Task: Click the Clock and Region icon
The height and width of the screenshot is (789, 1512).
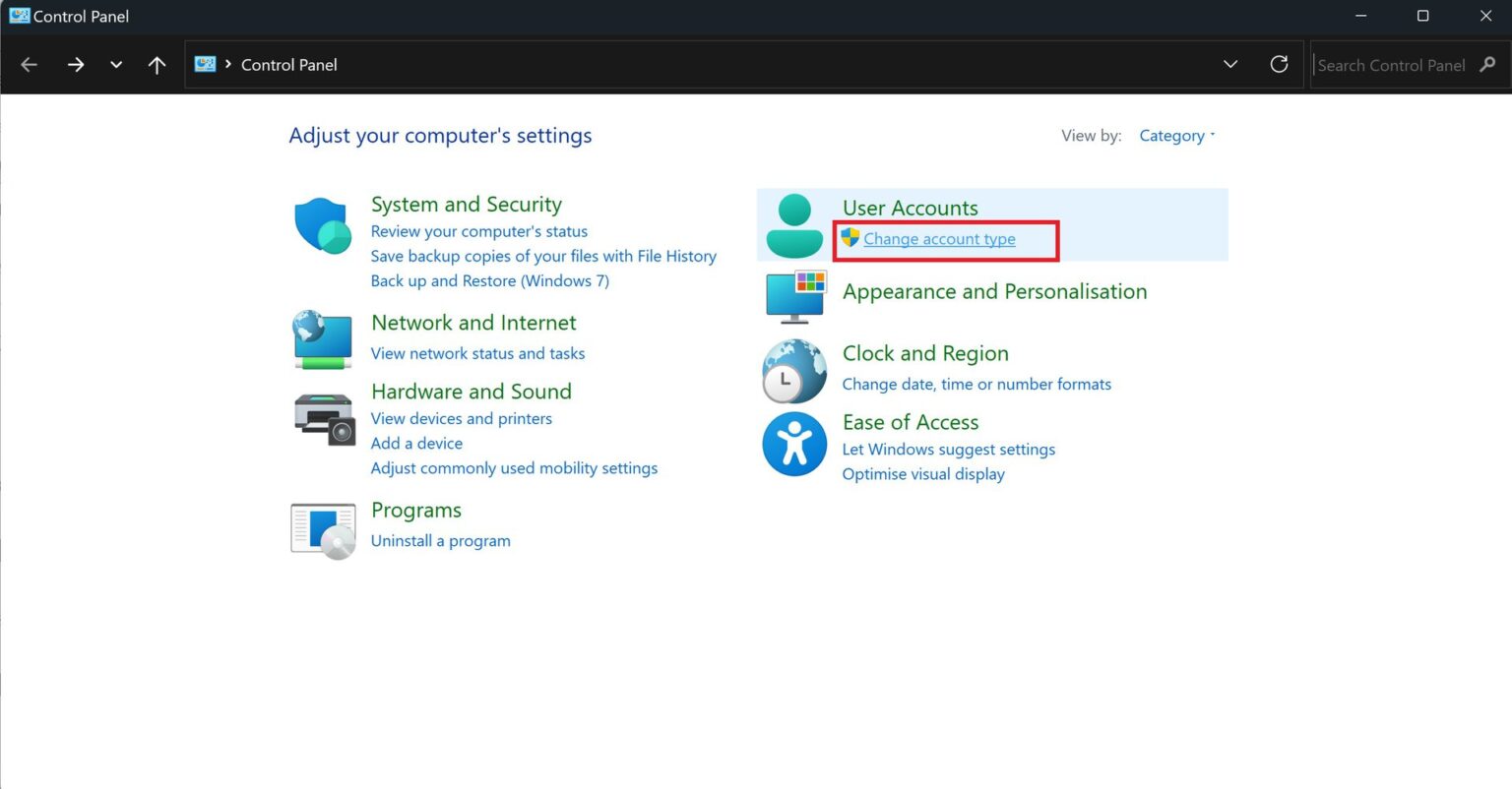Action: pos(793,371)
